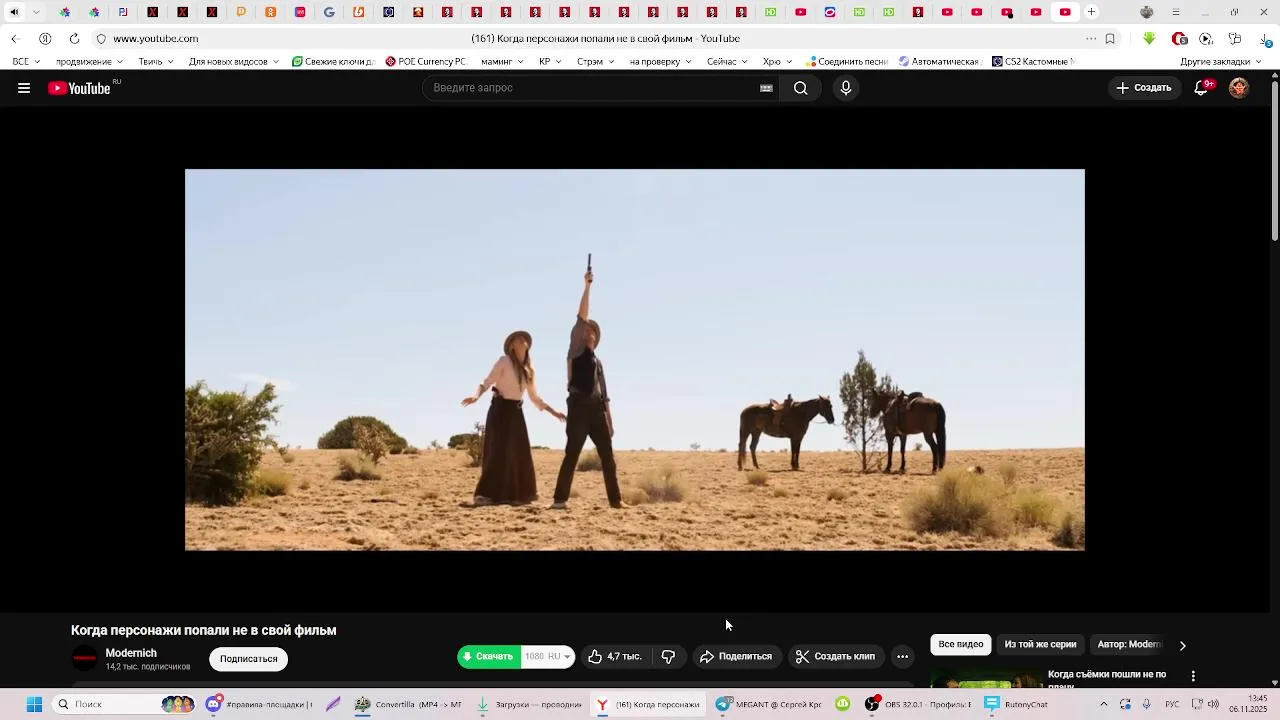Open the Автоматическая bookmark
Screen dimensions: 1280x720
(x=939, y=62)
